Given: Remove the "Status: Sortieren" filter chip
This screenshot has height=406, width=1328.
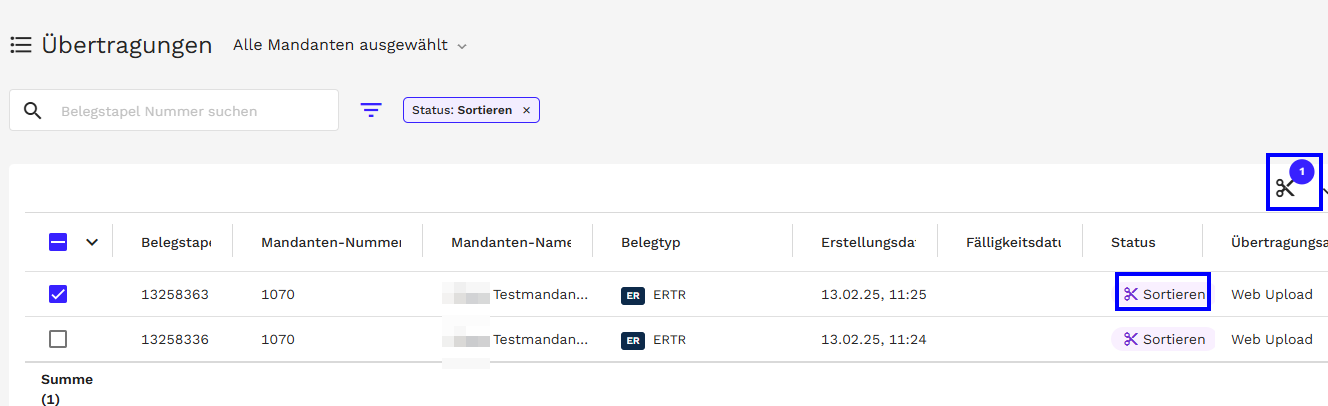Looking at the screenshot, I should (x=526, y=110).
